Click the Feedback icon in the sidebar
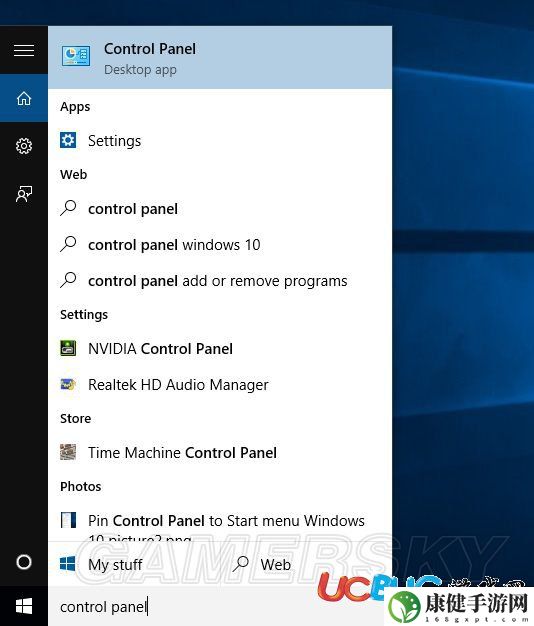 click(x=24, y=194)
